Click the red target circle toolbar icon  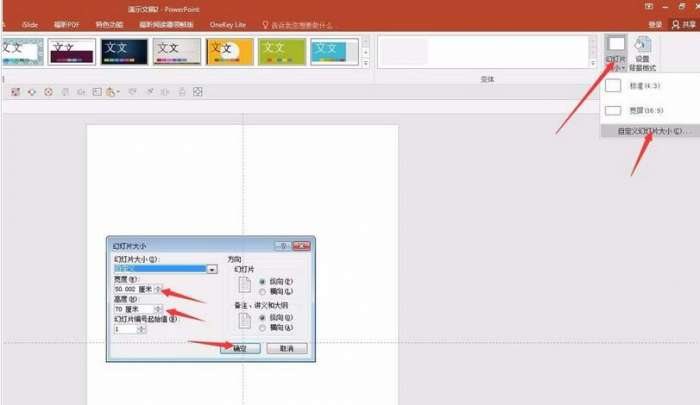(48, 92)
